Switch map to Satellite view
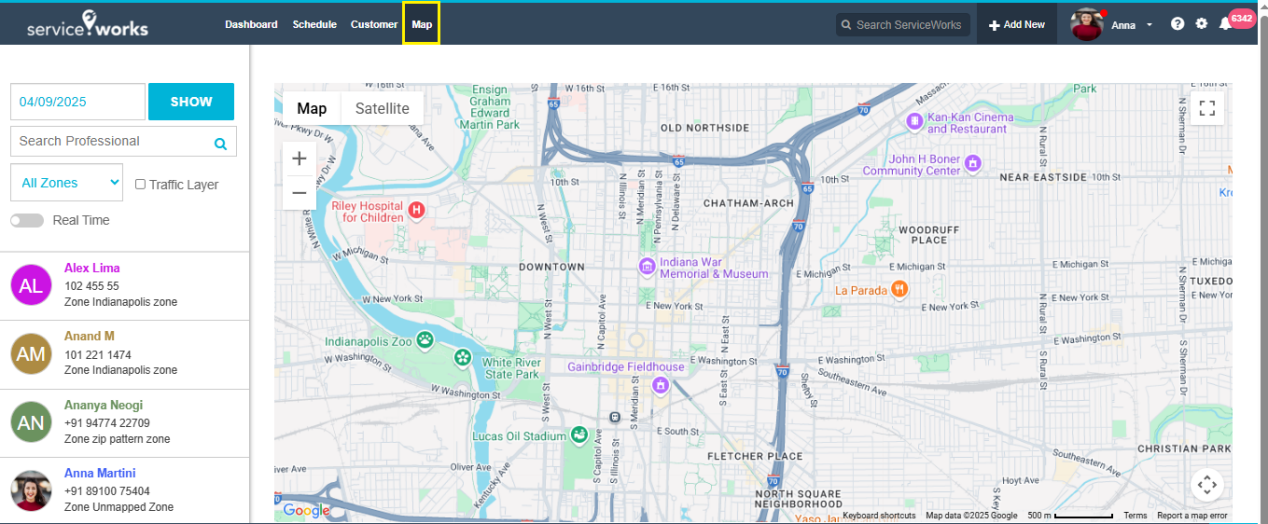The width and height of the screenshot is (1268, 524). click(382, 108)
